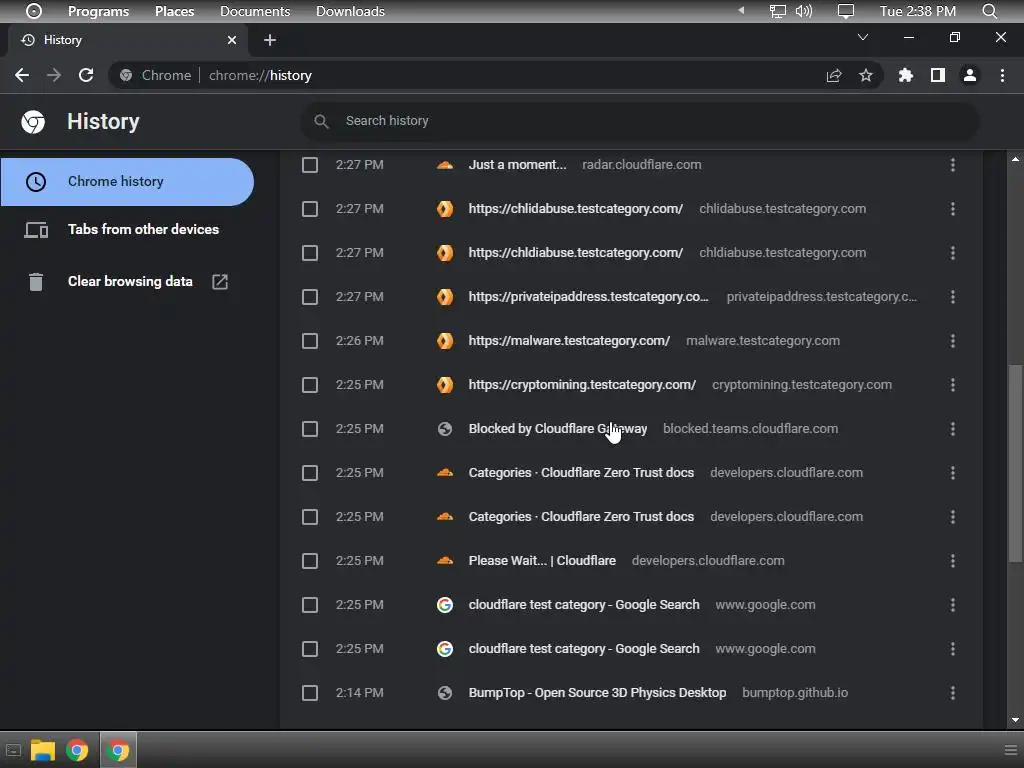Screen dimensions: 1024x768
Task: Check the Blocked by Cloudflare Gateway checkbox
Action: (310, 429)
